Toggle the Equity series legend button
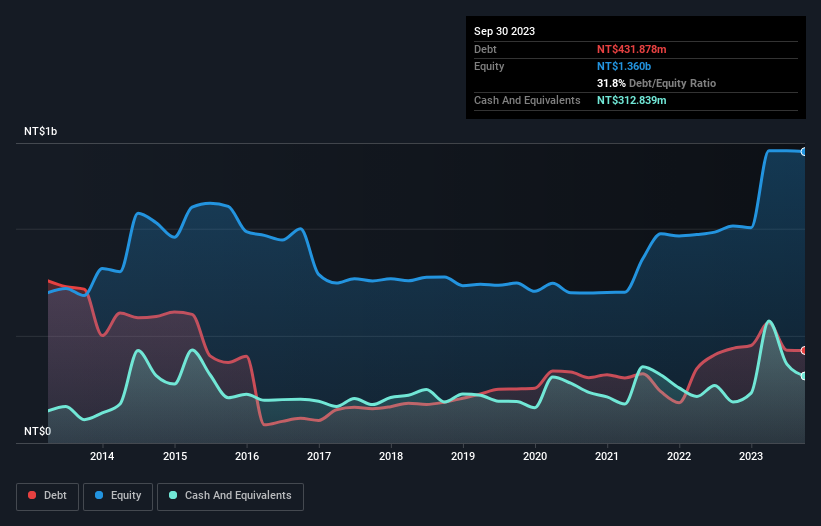This screenshot has width=821, height=526. [118, 496]
